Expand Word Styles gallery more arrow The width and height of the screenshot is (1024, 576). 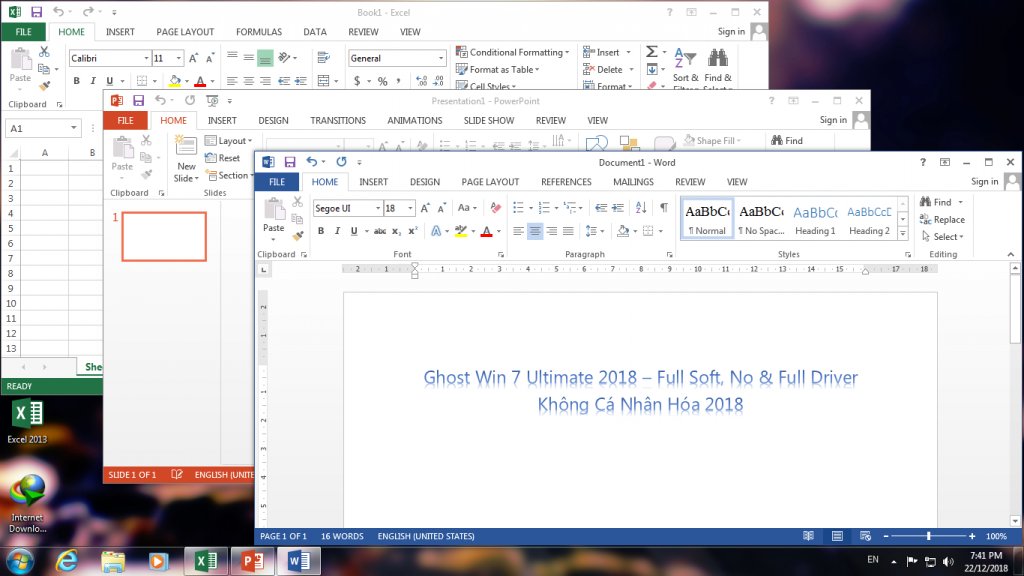click(x=903, y=233)
